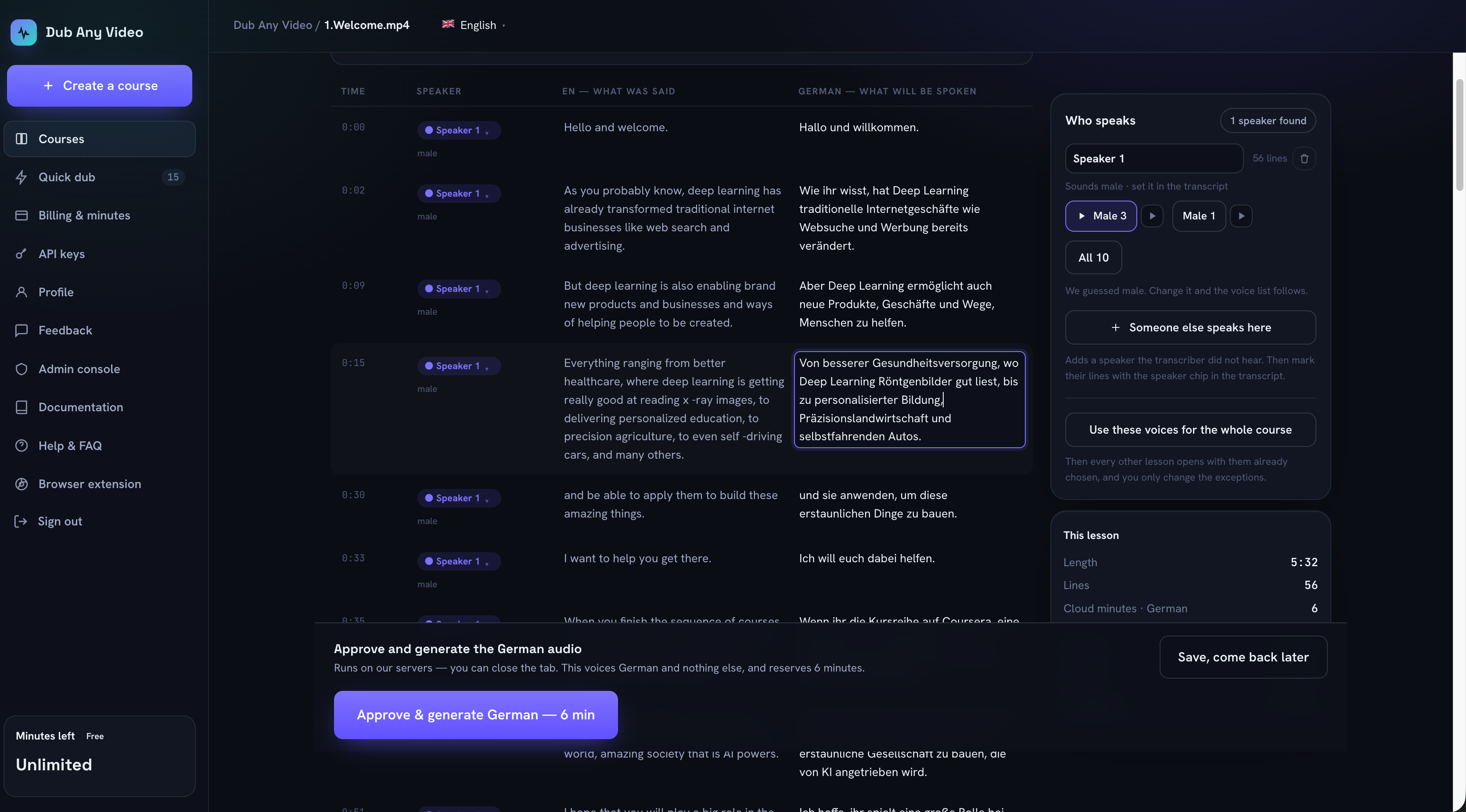This screenshot has height=812, width=1466.
Task: Expand Speaker 1 chip at 0:30
Action: point(459,498)
